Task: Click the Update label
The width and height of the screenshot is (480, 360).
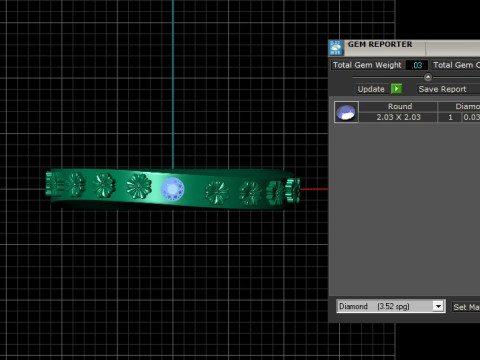Action: pos(371,89)
